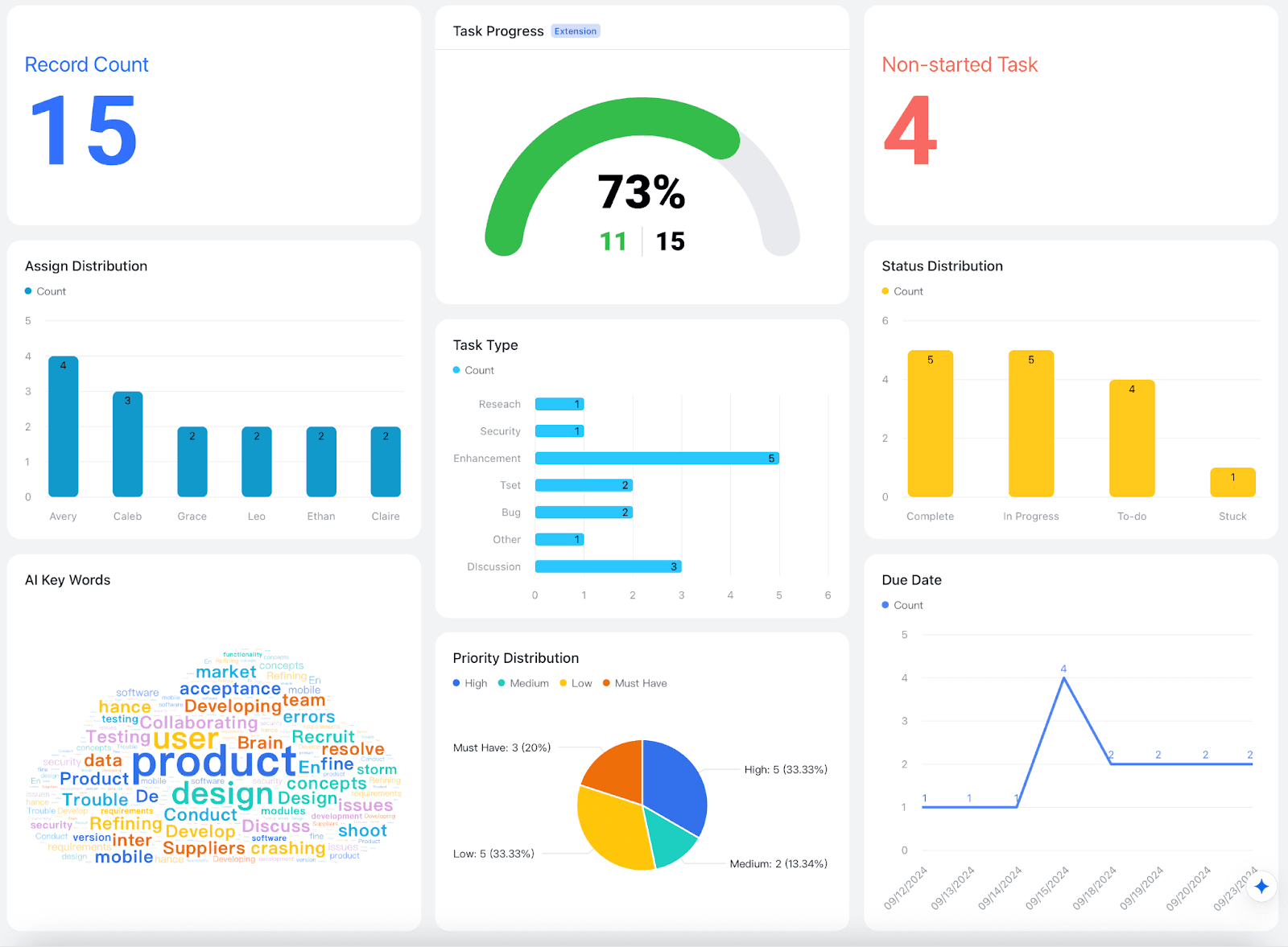Toggle the Count legend in Task Type
The width and height of the screenshot is (1288, 947).
tap(473, 370)
